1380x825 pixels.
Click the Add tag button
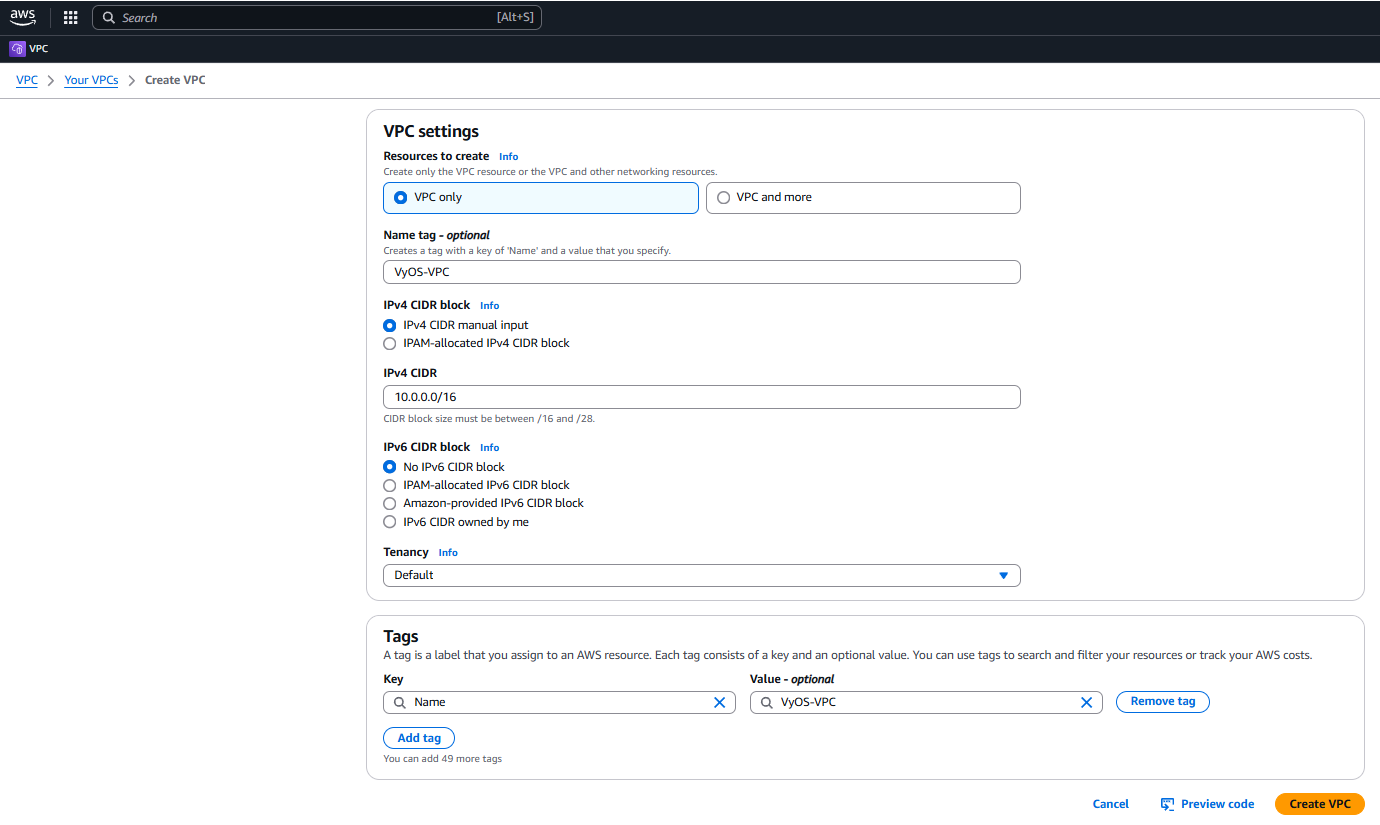(x=419, y=738)
